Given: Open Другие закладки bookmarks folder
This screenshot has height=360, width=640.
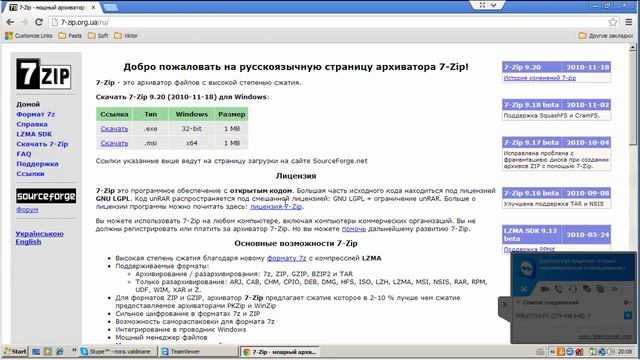Looking at the screenshot, I should tap(606, 36).
